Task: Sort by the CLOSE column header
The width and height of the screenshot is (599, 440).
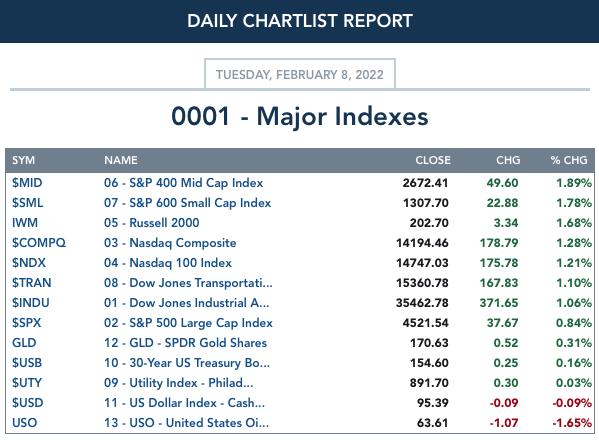Action: 433,160
